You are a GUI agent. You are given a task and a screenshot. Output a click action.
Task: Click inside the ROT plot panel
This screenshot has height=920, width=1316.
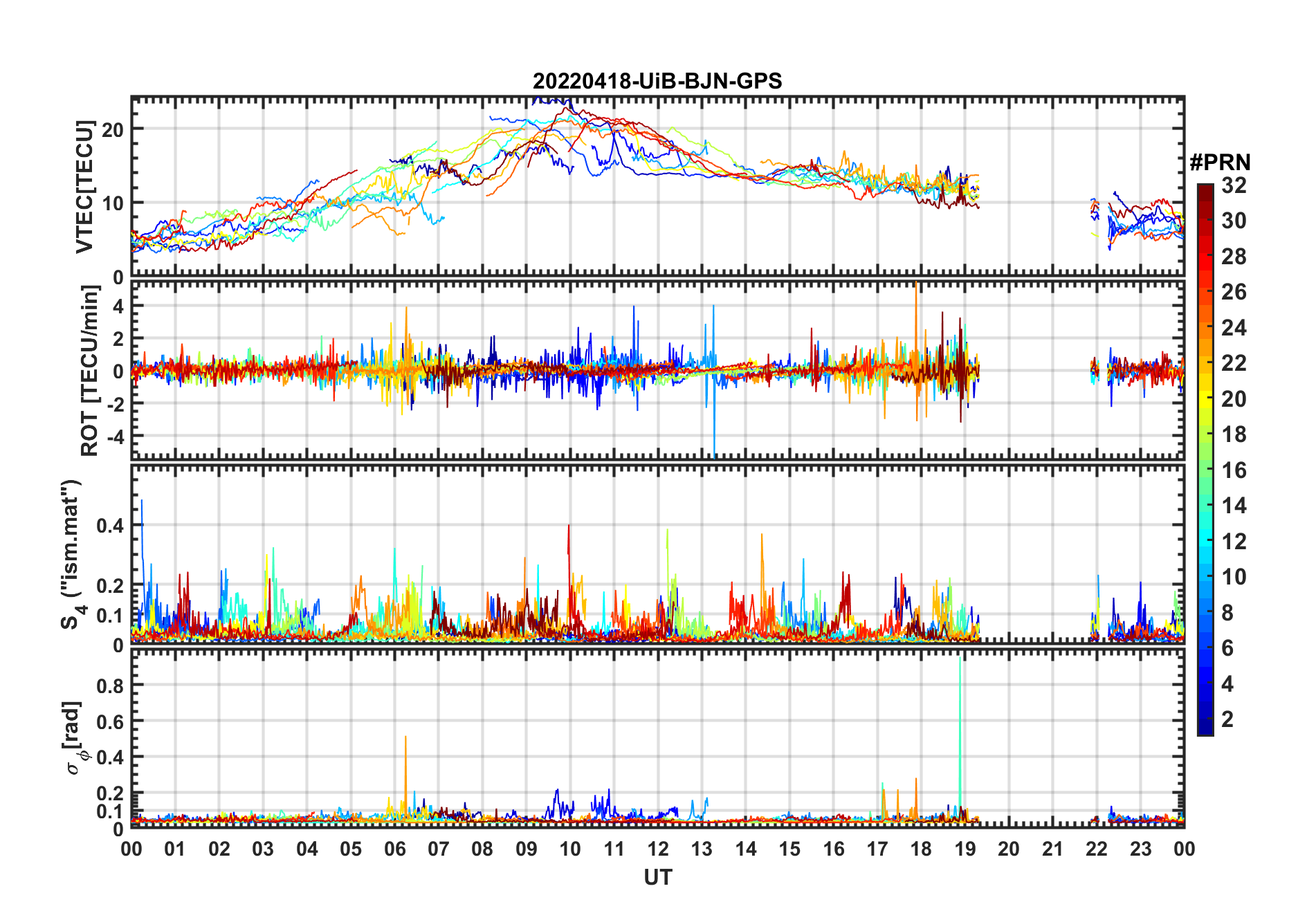pyautogui.click(x=657, y=369)
